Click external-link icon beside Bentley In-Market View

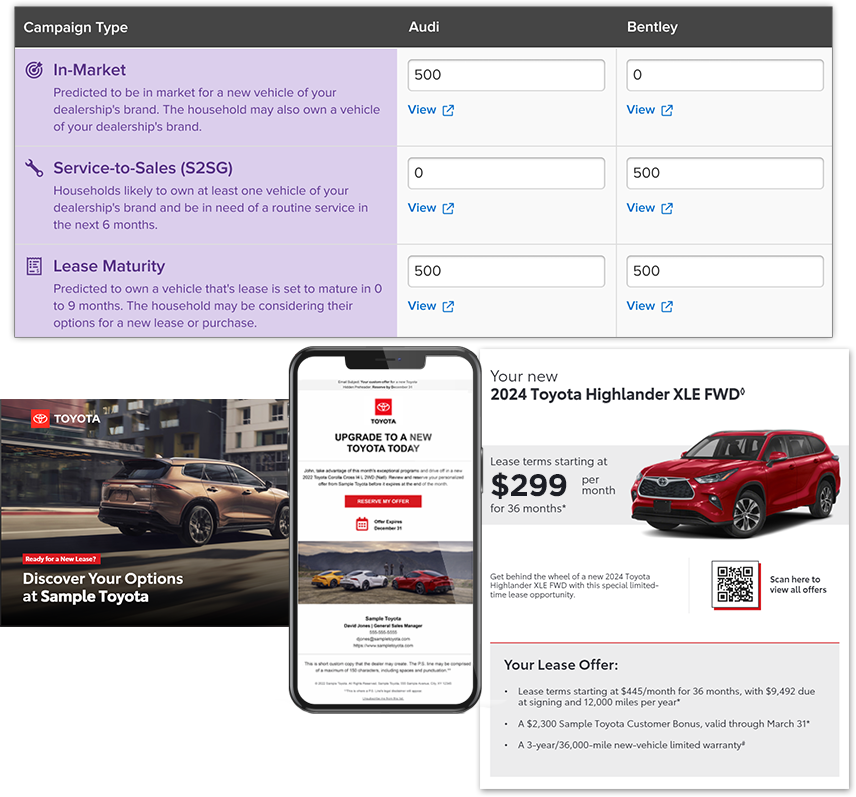tap(667, 110)
